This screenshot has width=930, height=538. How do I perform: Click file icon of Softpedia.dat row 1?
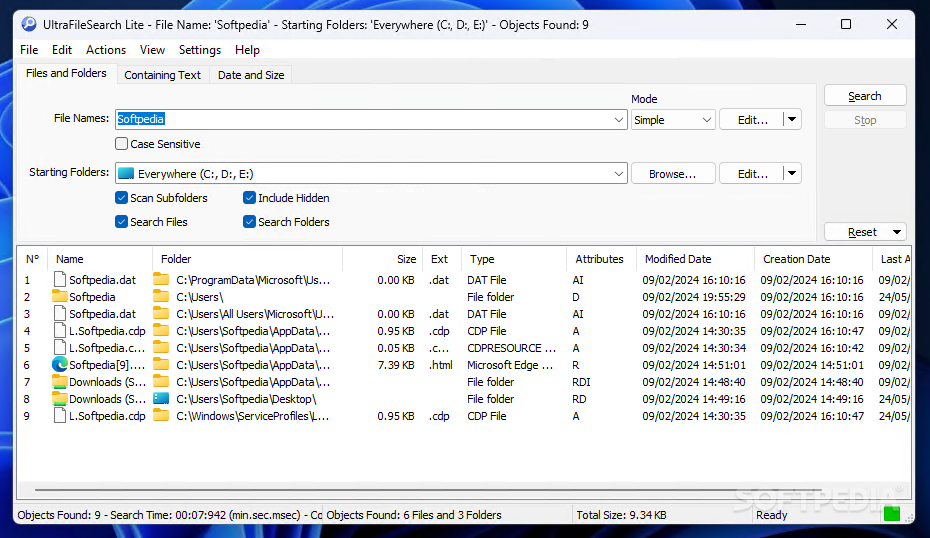pos(59,279)
